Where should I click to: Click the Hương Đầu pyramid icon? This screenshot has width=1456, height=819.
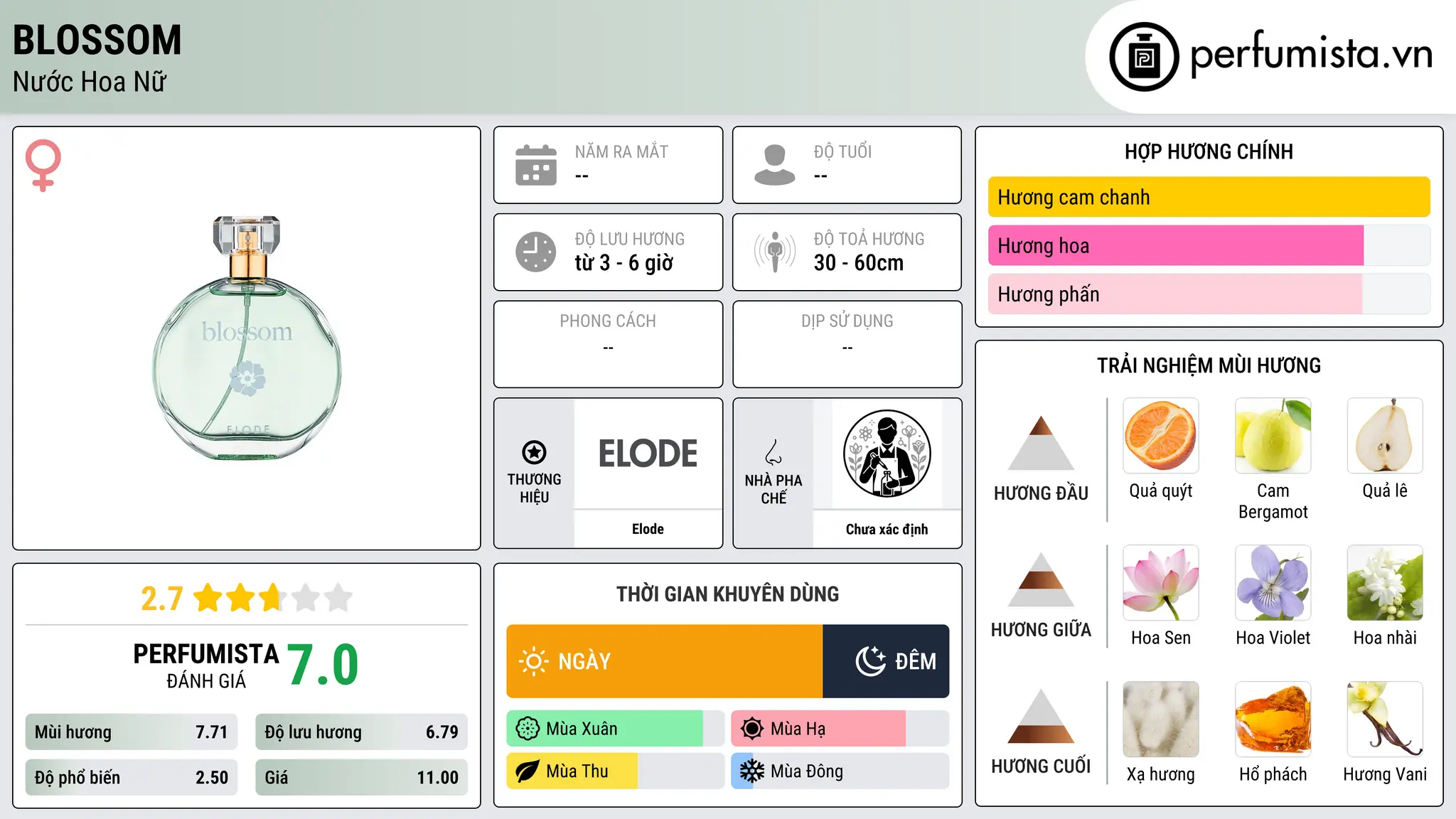tap(1041, 443)
